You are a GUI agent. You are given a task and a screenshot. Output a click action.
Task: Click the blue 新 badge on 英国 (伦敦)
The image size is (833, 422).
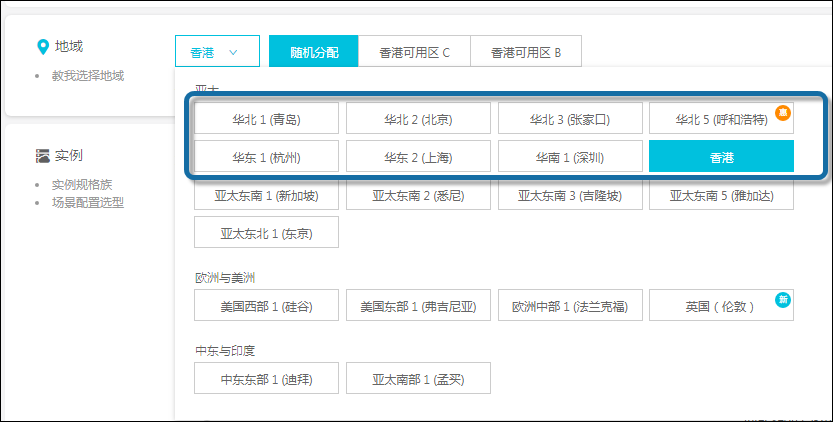click(x=785, y=299)
